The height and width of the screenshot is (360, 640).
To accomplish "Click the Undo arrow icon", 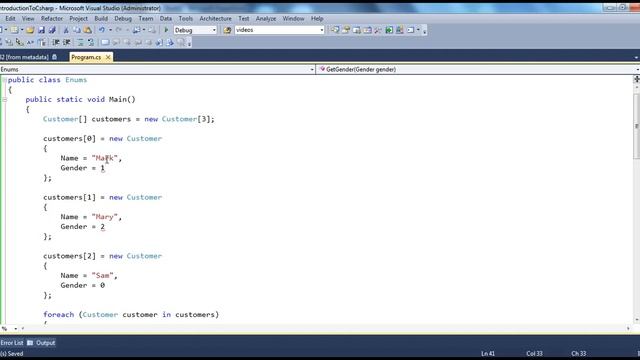I will pyautogui.click(x=102, y=30).
